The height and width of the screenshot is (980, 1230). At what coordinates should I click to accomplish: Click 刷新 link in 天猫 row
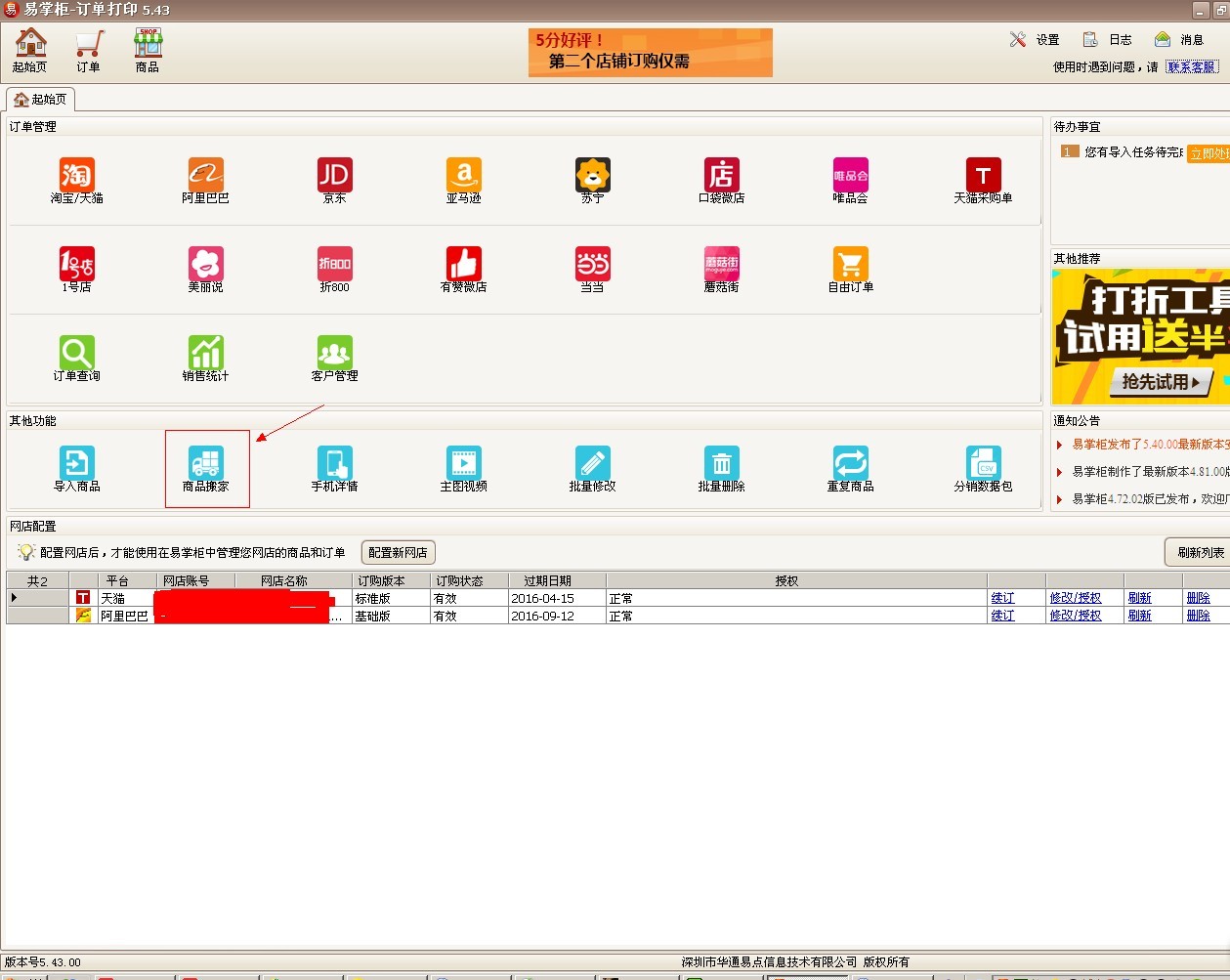pos(1139,598)
